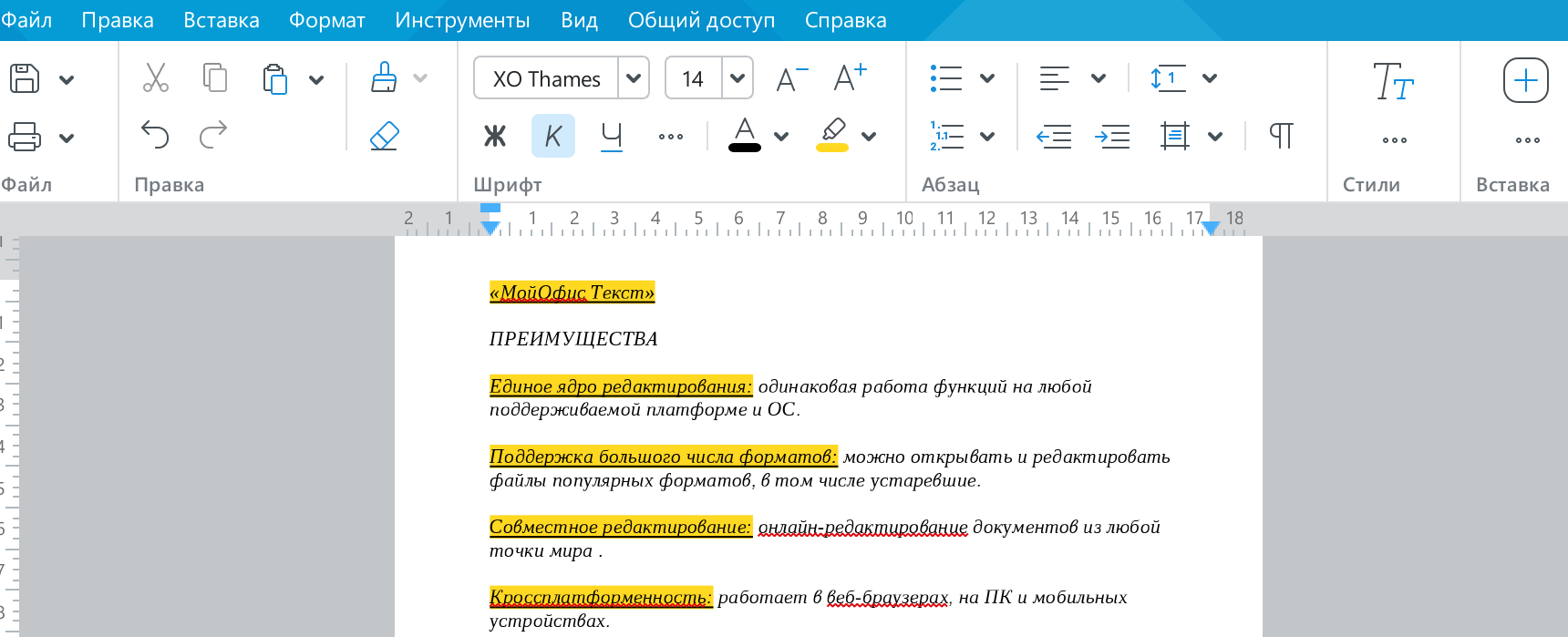The width and height of the screenshot is (1568, 637).
Task: Expand the font size 14 dropdown
Action: point(738,78)
